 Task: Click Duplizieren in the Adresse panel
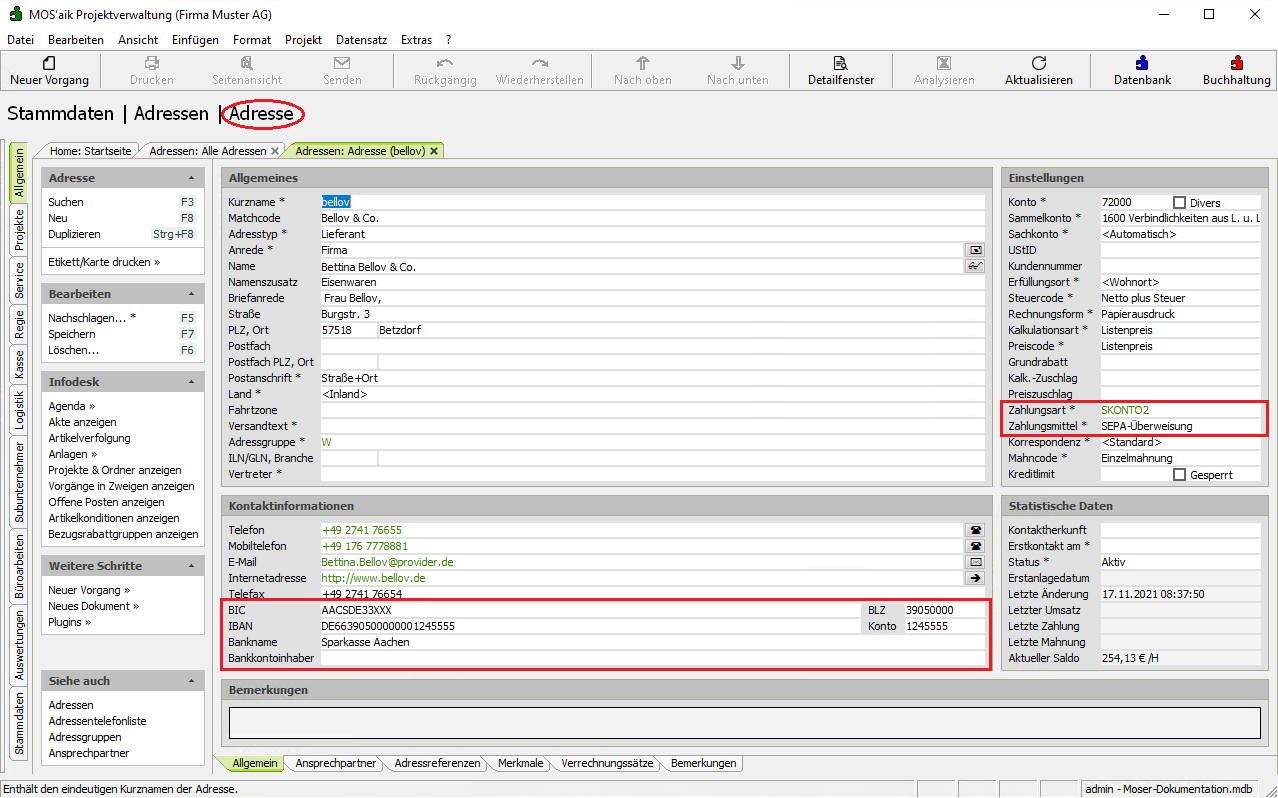74,234
